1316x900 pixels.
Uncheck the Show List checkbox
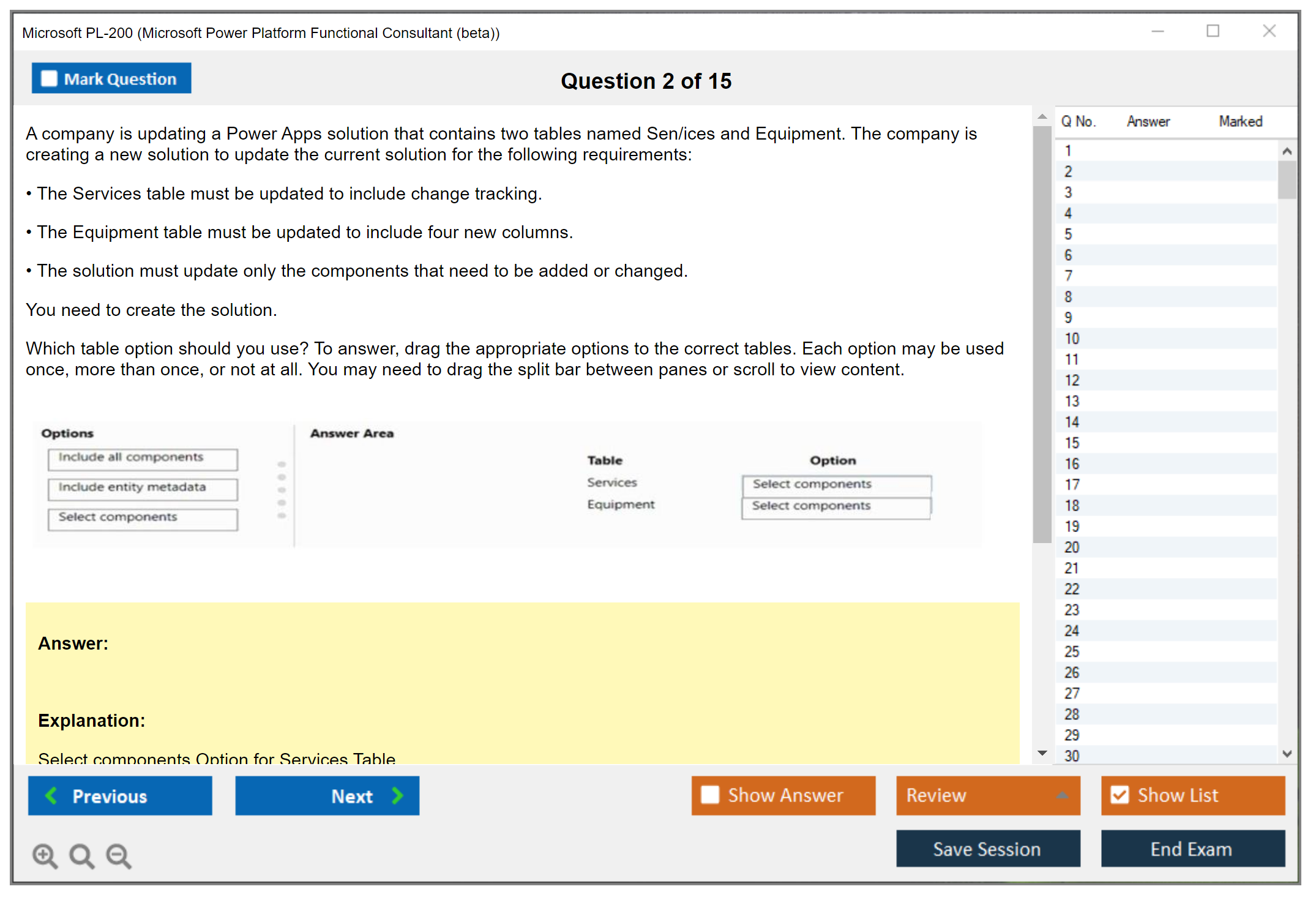point(1120,795)
